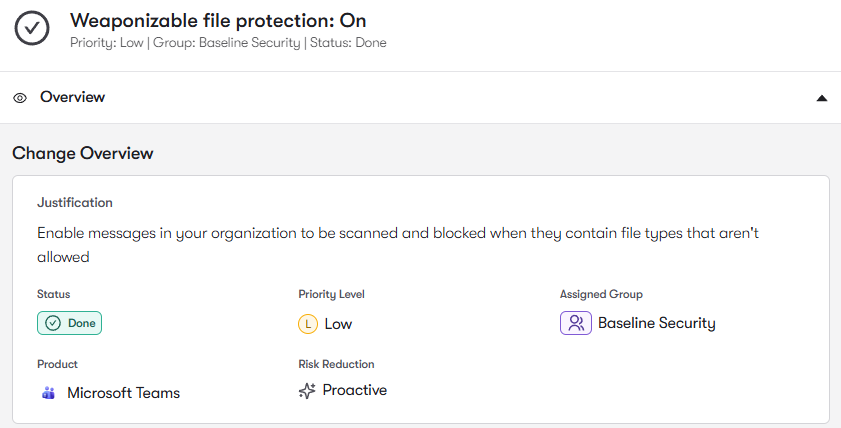The width and height of the screenshot is (841, 428).
Task: Click the Proactive sparkle icon
Action: [x=308, y=391]
